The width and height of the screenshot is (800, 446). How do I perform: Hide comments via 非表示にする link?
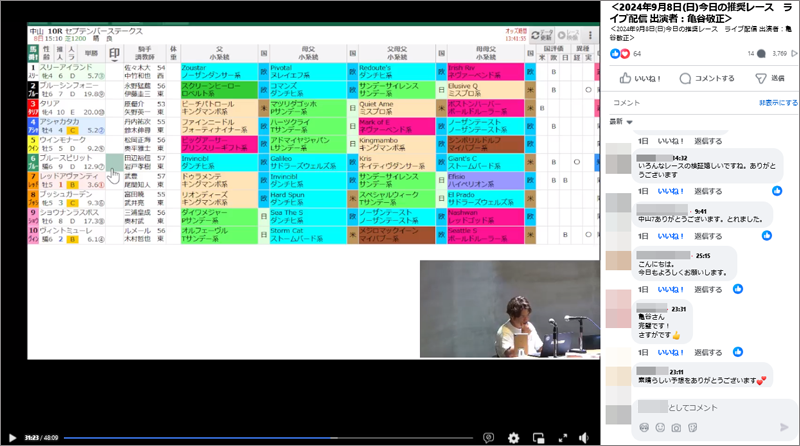pyautogui.click(x=778, y=103)
